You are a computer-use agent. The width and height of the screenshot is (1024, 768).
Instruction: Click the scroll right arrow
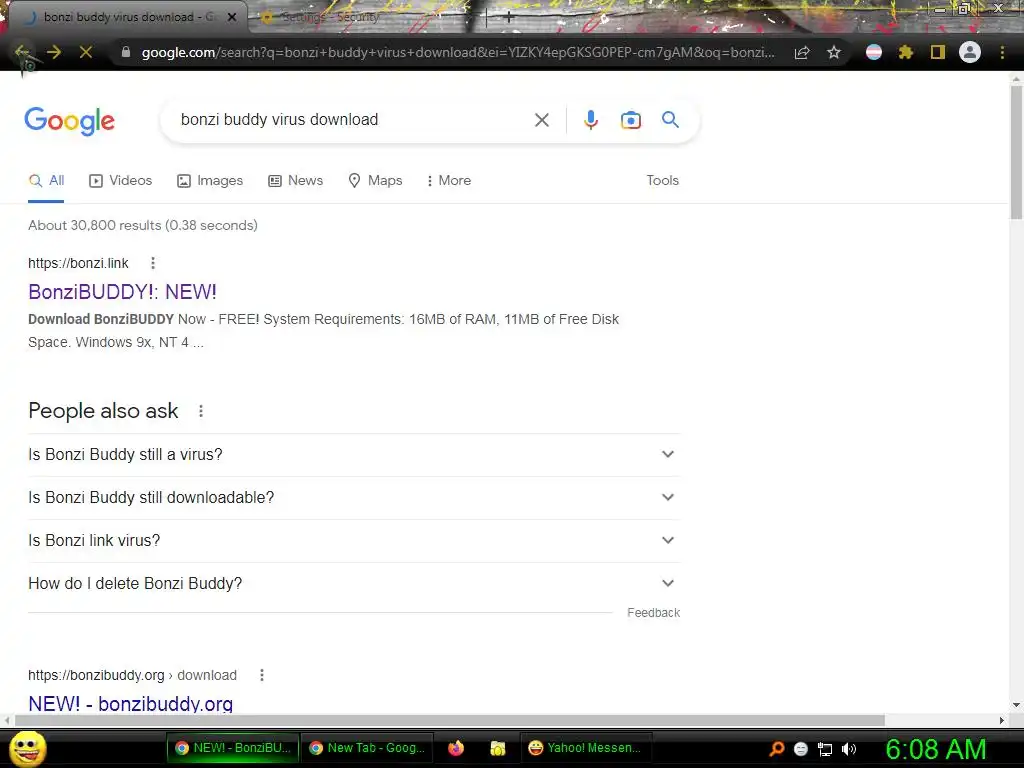point(1002,720)
